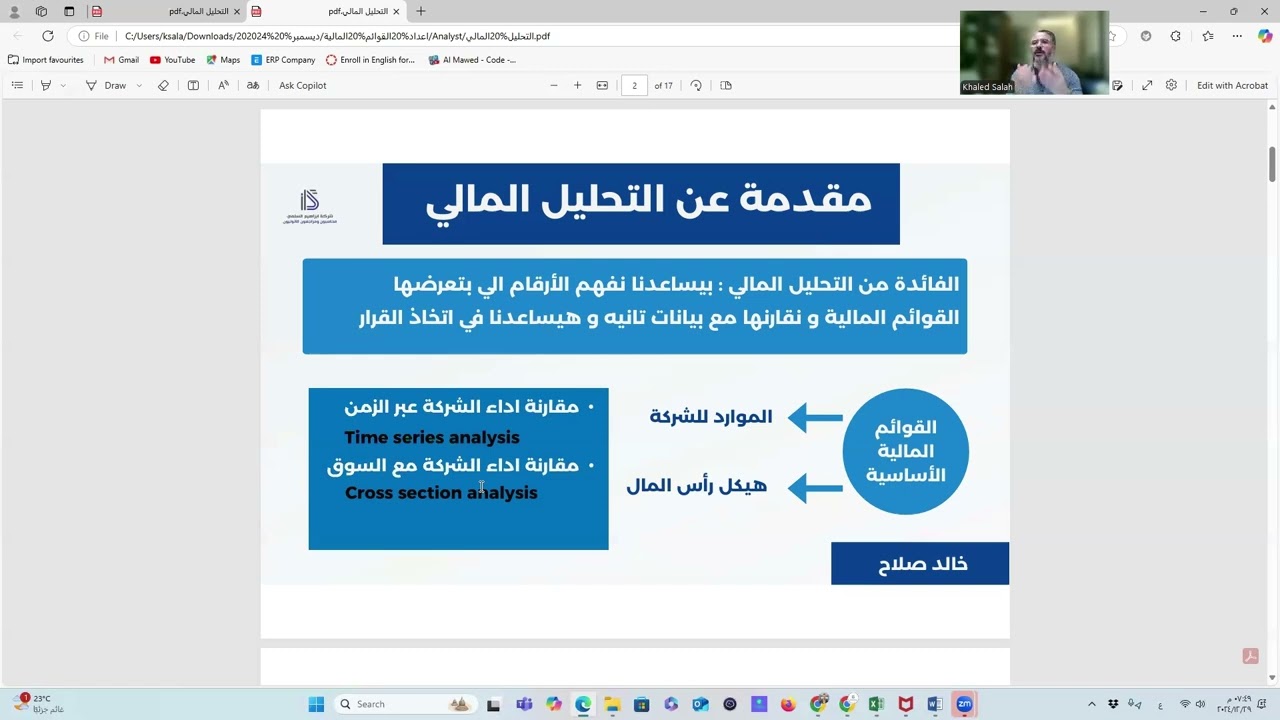Click the save PDF icon
This screenshot has height=720, width=1280.
coord(1117,85)
